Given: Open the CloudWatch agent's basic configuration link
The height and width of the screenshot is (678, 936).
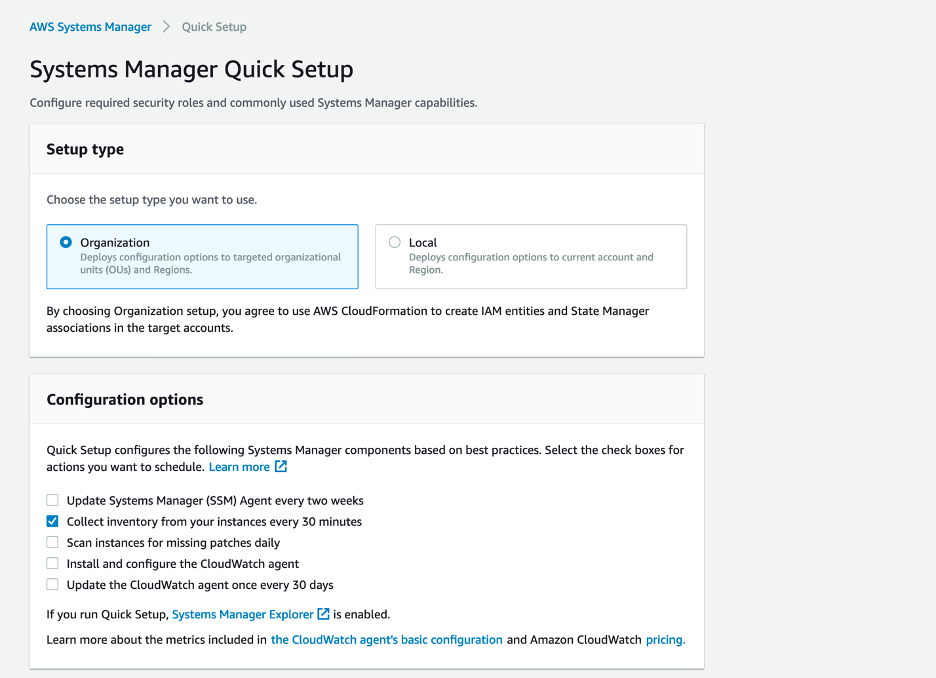Looking at the screenshot, I should 387,639.
